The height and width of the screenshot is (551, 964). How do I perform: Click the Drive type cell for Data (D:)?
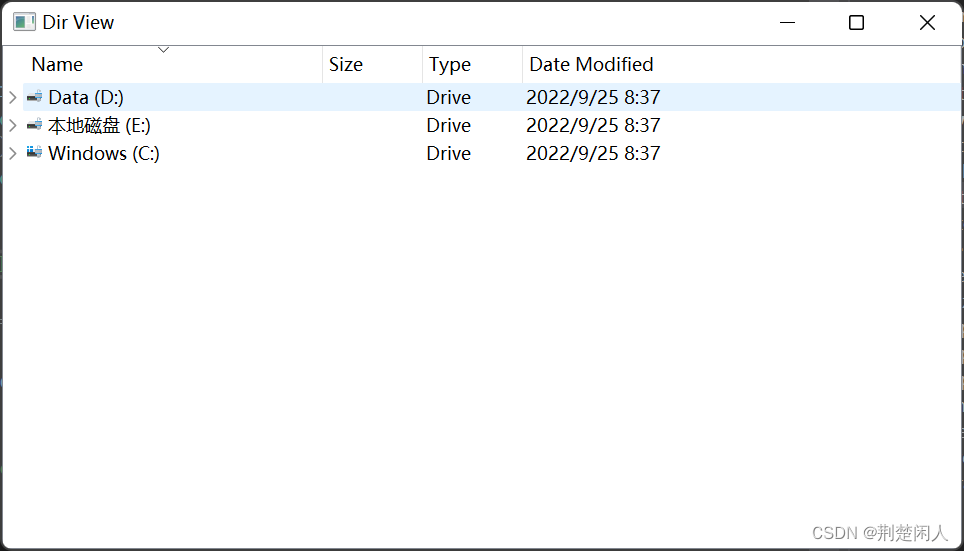(x=449, y=97)
